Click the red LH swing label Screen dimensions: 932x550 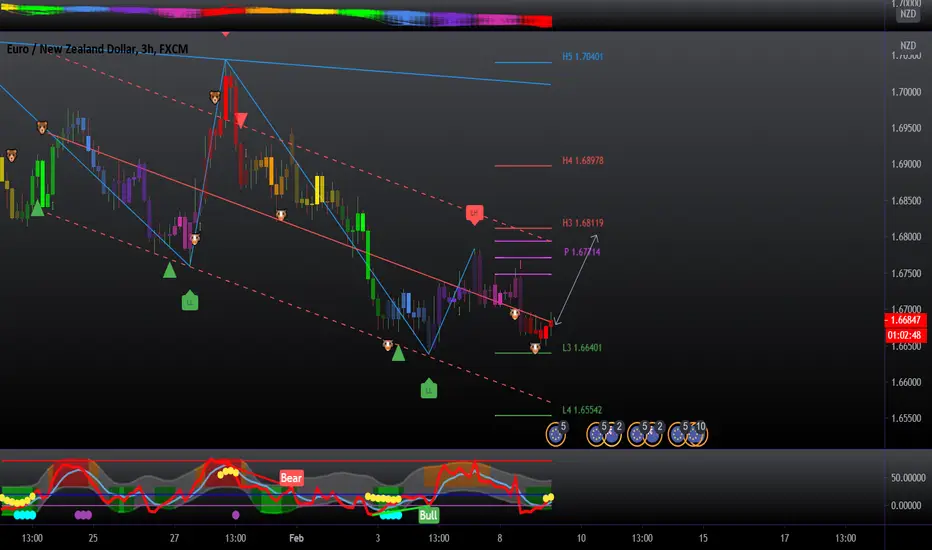474,214
